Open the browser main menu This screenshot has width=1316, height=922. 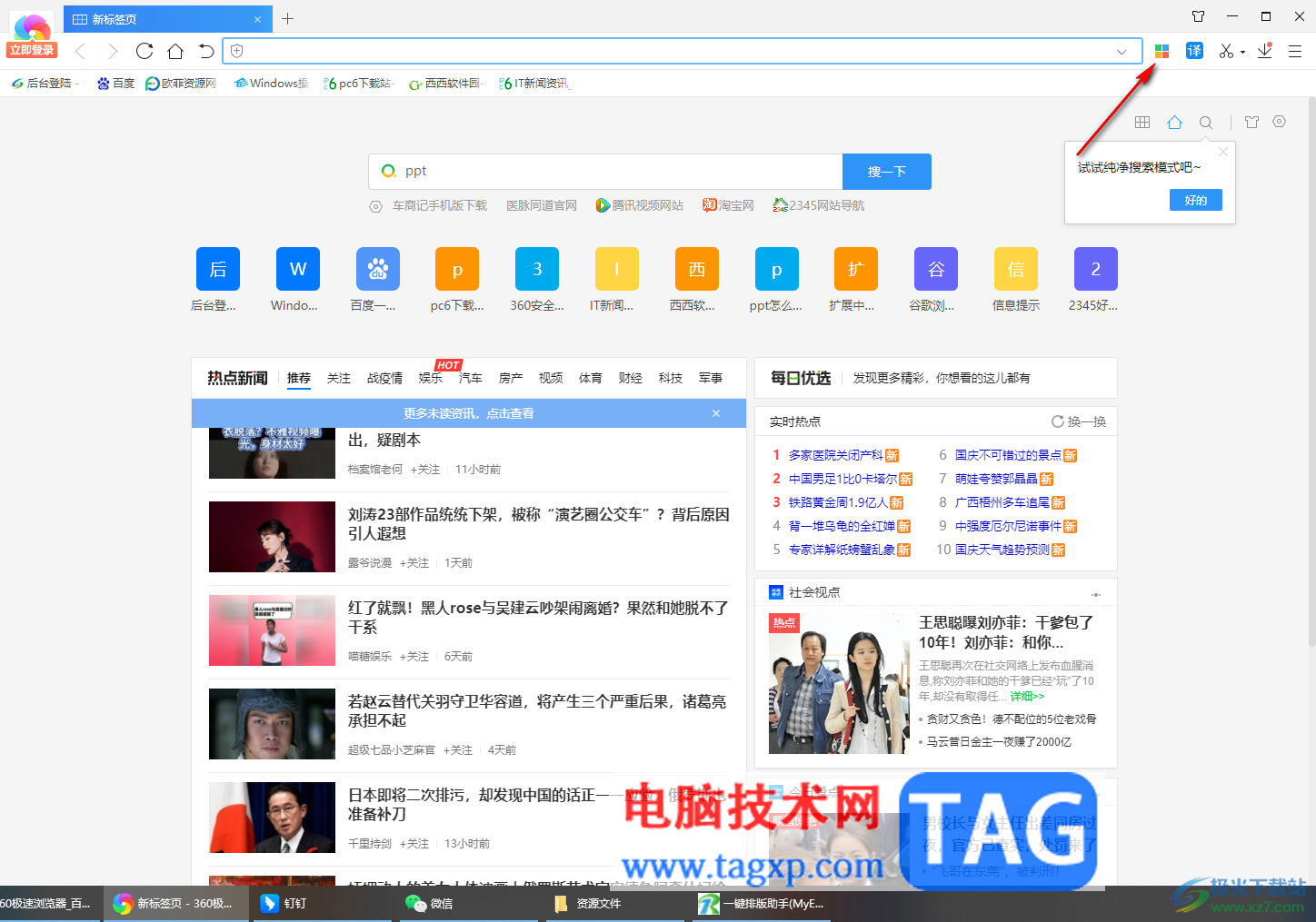[x=1295, y=52]
